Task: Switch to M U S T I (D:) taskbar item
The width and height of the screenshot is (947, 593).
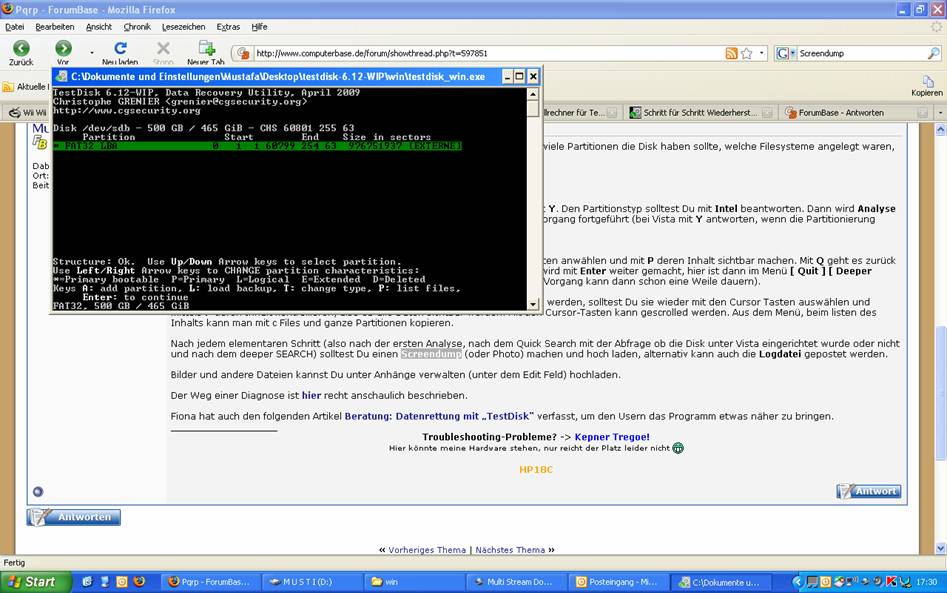Action: pyautogui.click(x=312, y=582)
